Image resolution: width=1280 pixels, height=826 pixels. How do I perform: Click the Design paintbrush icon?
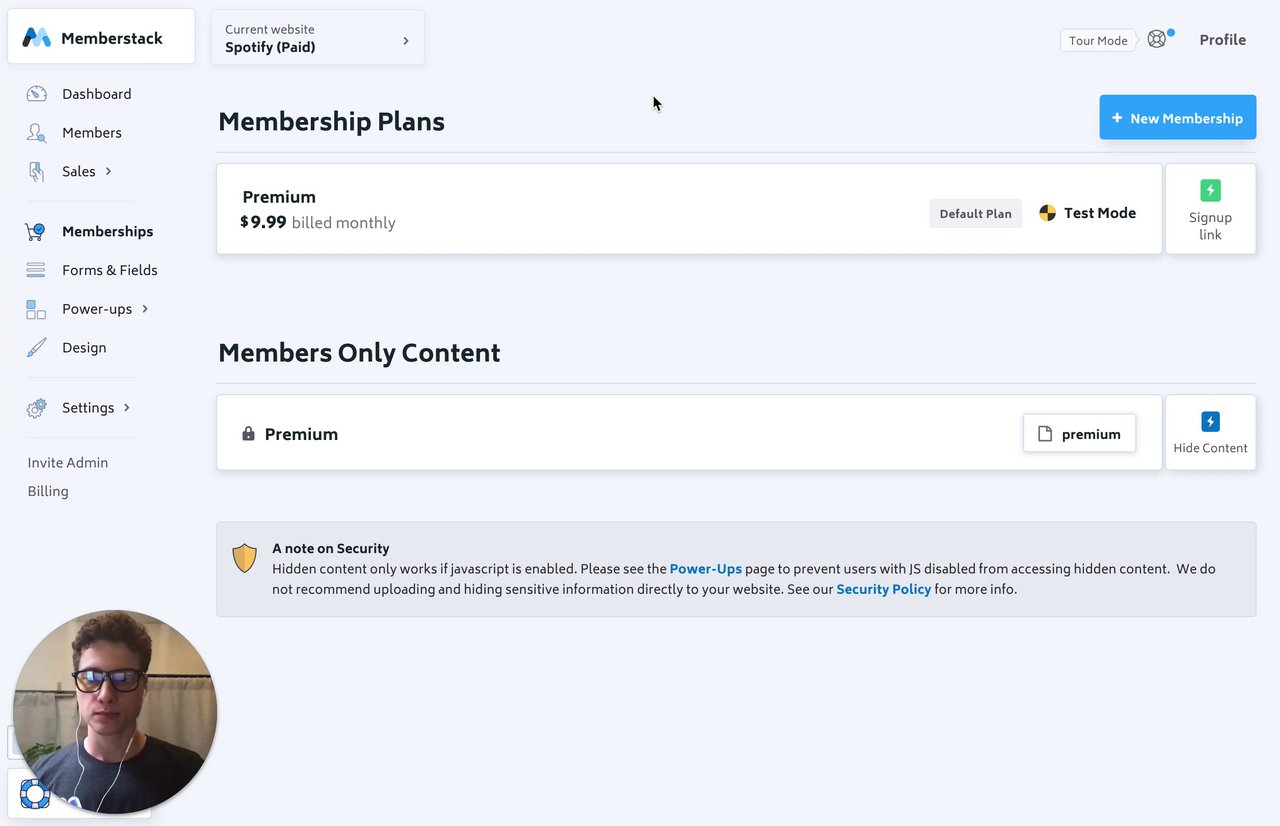36,348
